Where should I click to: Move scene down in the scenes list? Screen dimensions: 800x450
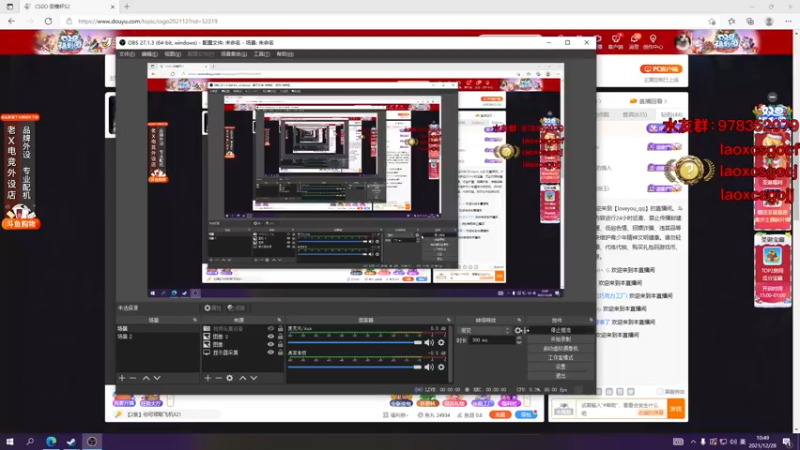tap(157, 378)
